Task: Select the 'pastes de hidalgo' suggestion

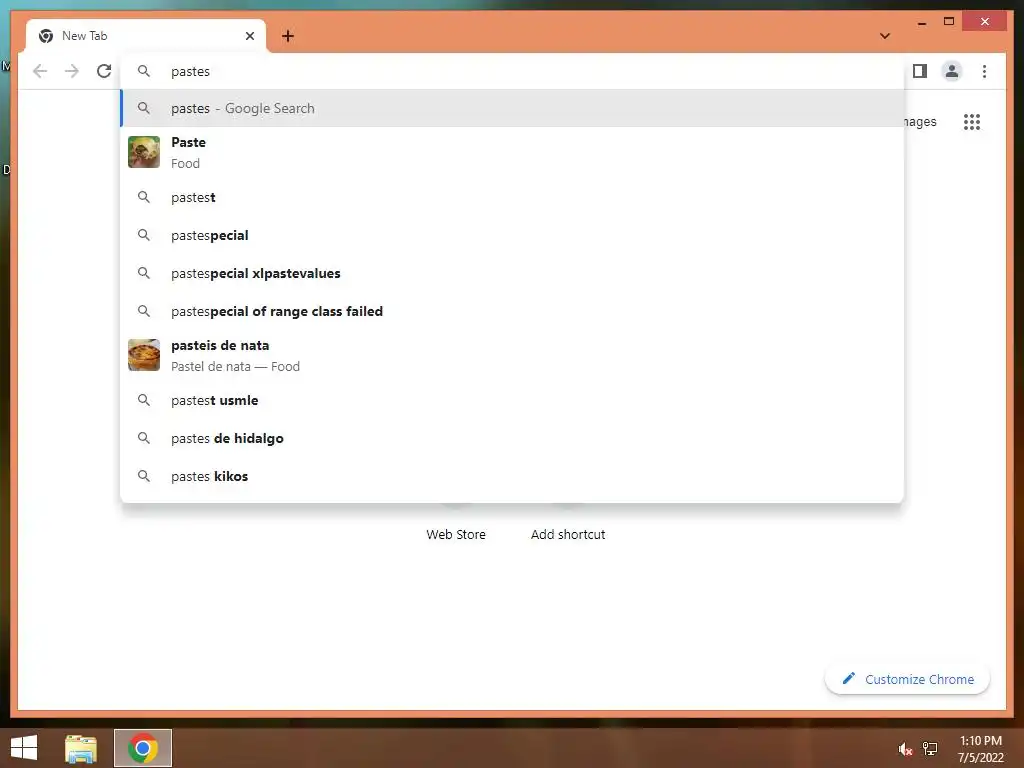Action: [x=513, y=438]
